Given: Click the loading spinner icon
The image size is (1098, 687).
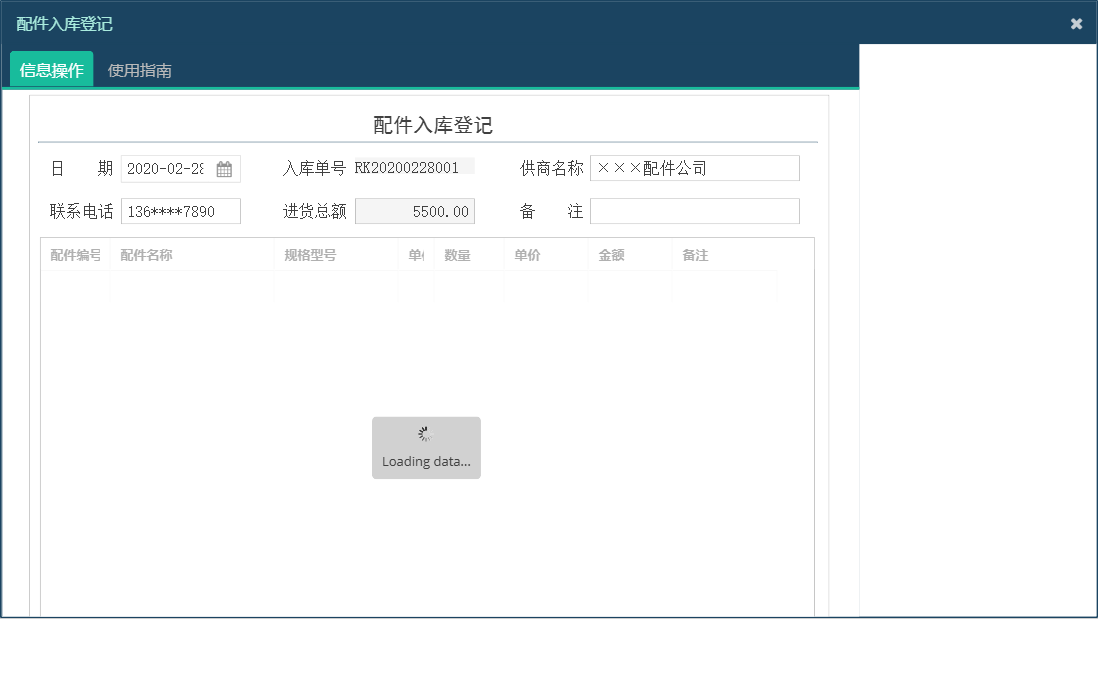Looking at the screenshot, I should (x=424, y=433).
